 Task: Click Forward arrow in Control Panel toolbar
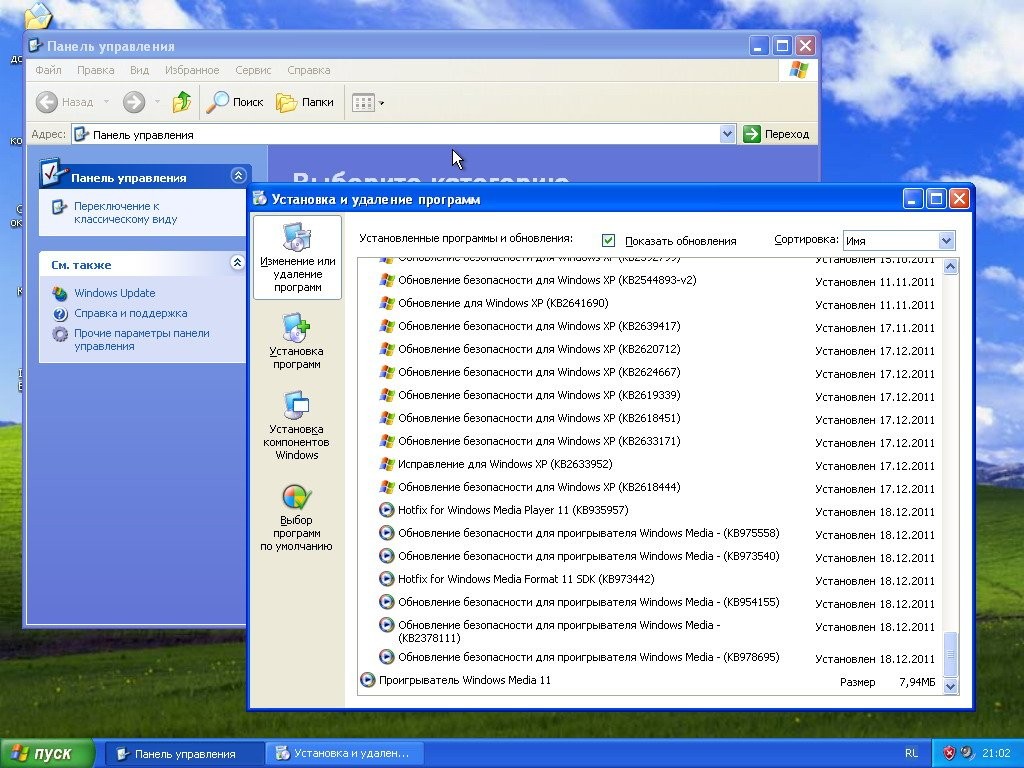134,102
